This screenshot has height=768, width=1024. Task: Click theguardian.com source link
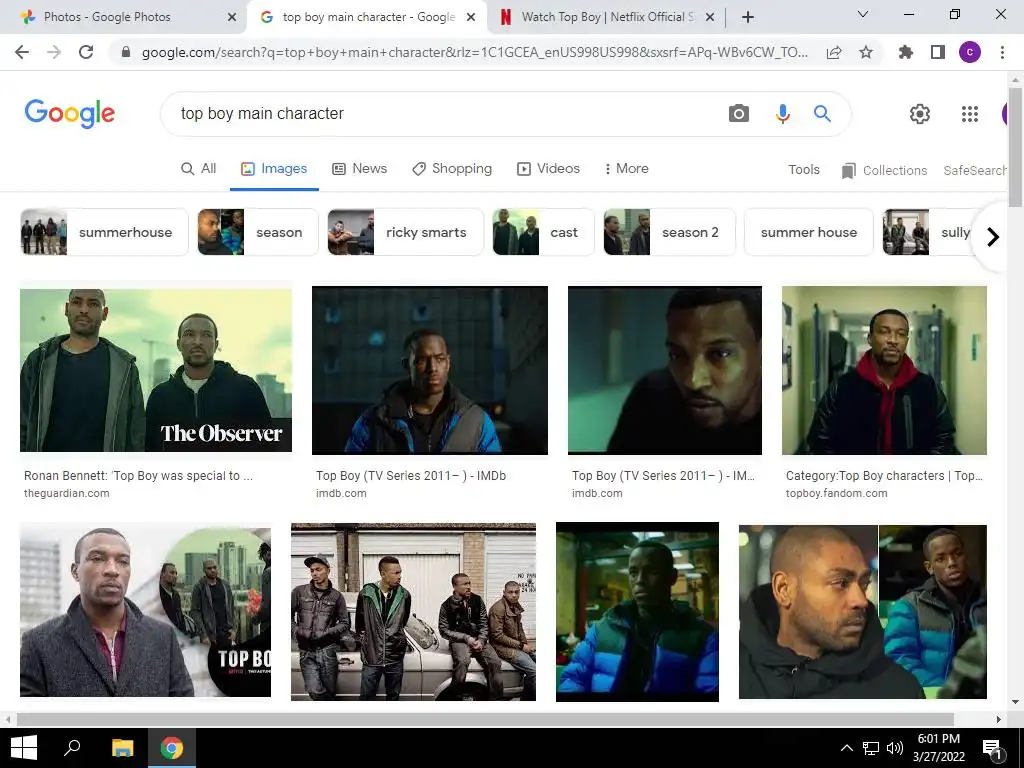pos(67,494)
